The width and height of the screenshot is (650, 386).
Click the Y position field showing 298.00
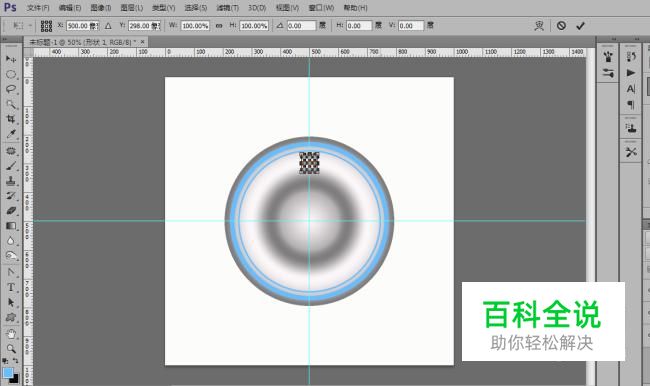click(144, 26)
